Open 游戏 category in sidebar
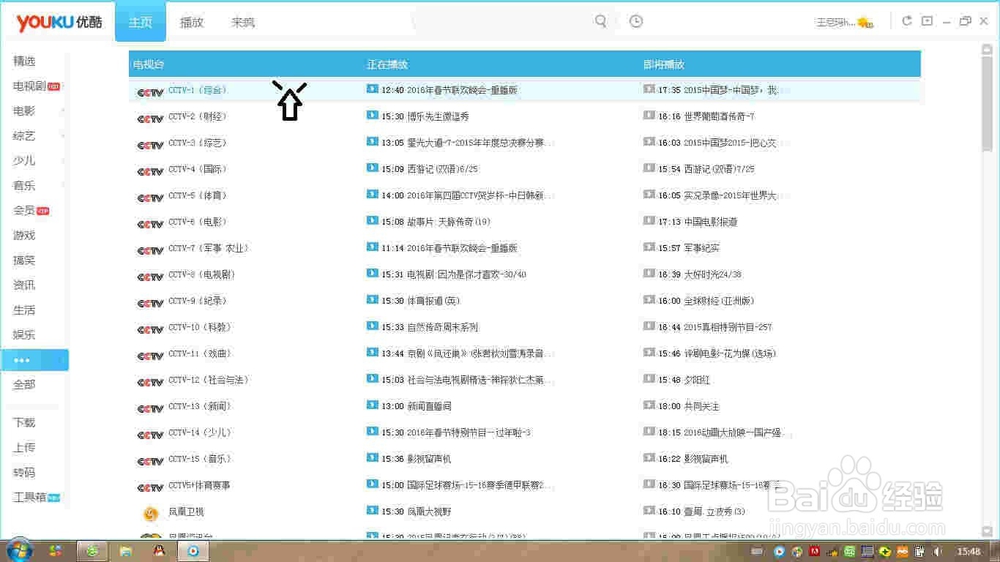This screenshot has height=562, width=1000. click(x=24, y=235)
